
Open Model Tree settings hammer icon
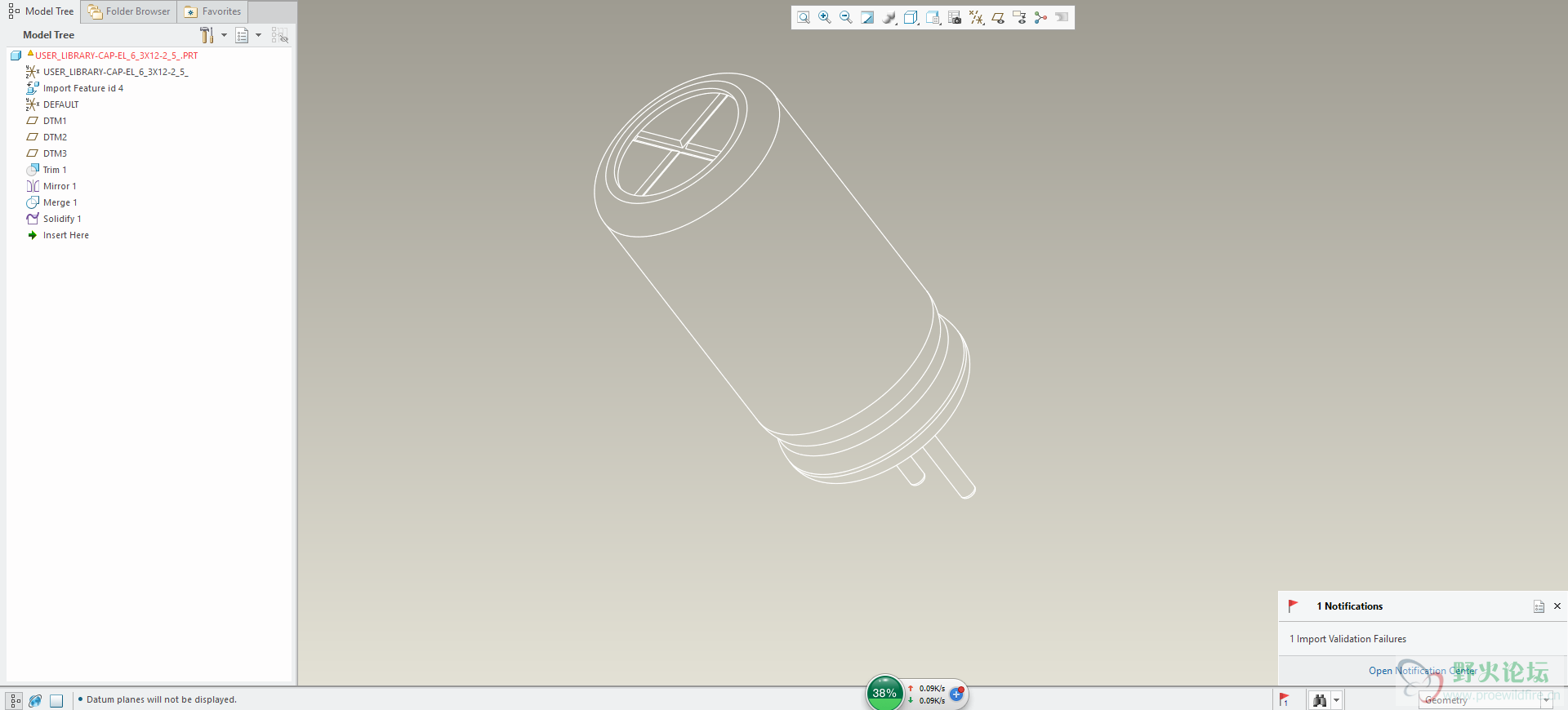point(207,35)
